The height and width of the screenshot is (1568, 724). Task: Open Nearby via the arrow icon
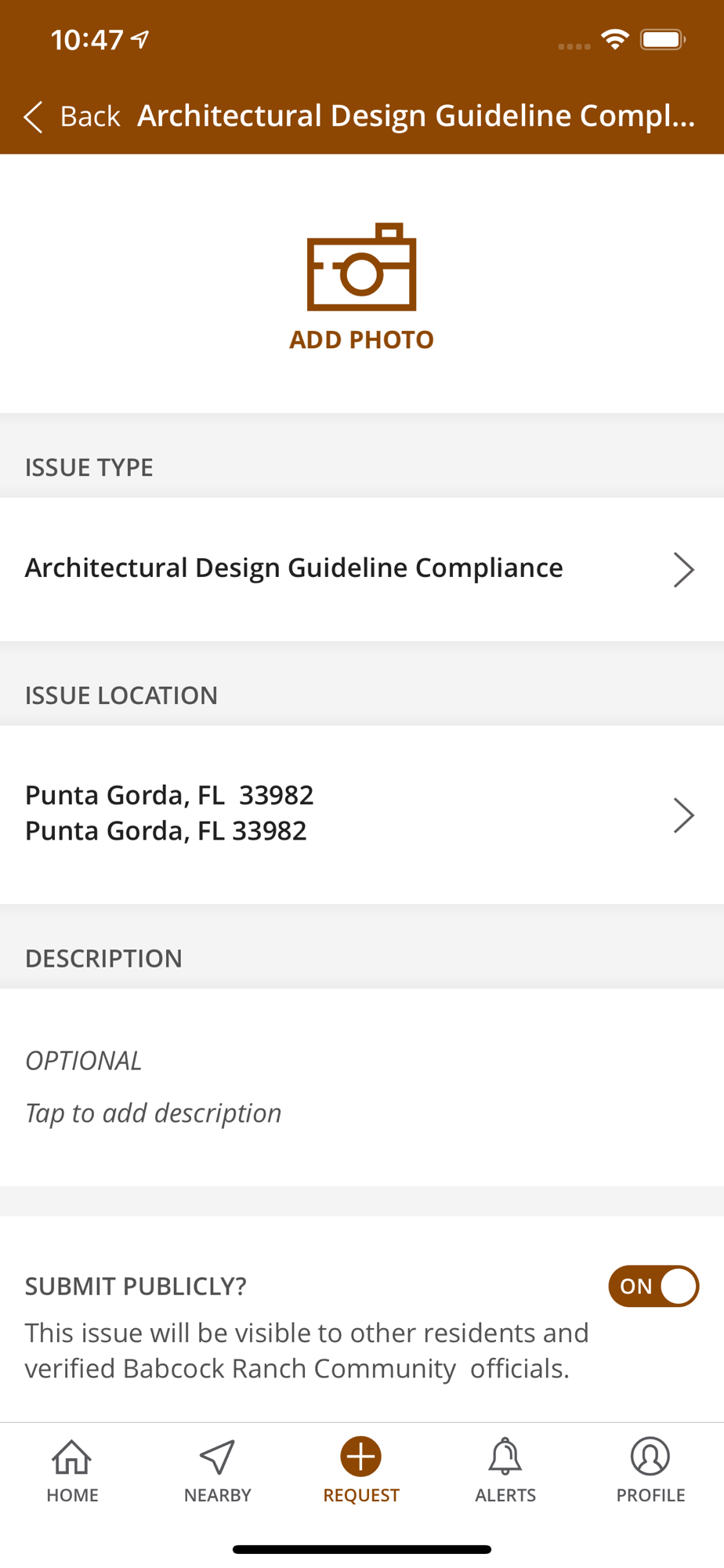tap(217, 1457)
